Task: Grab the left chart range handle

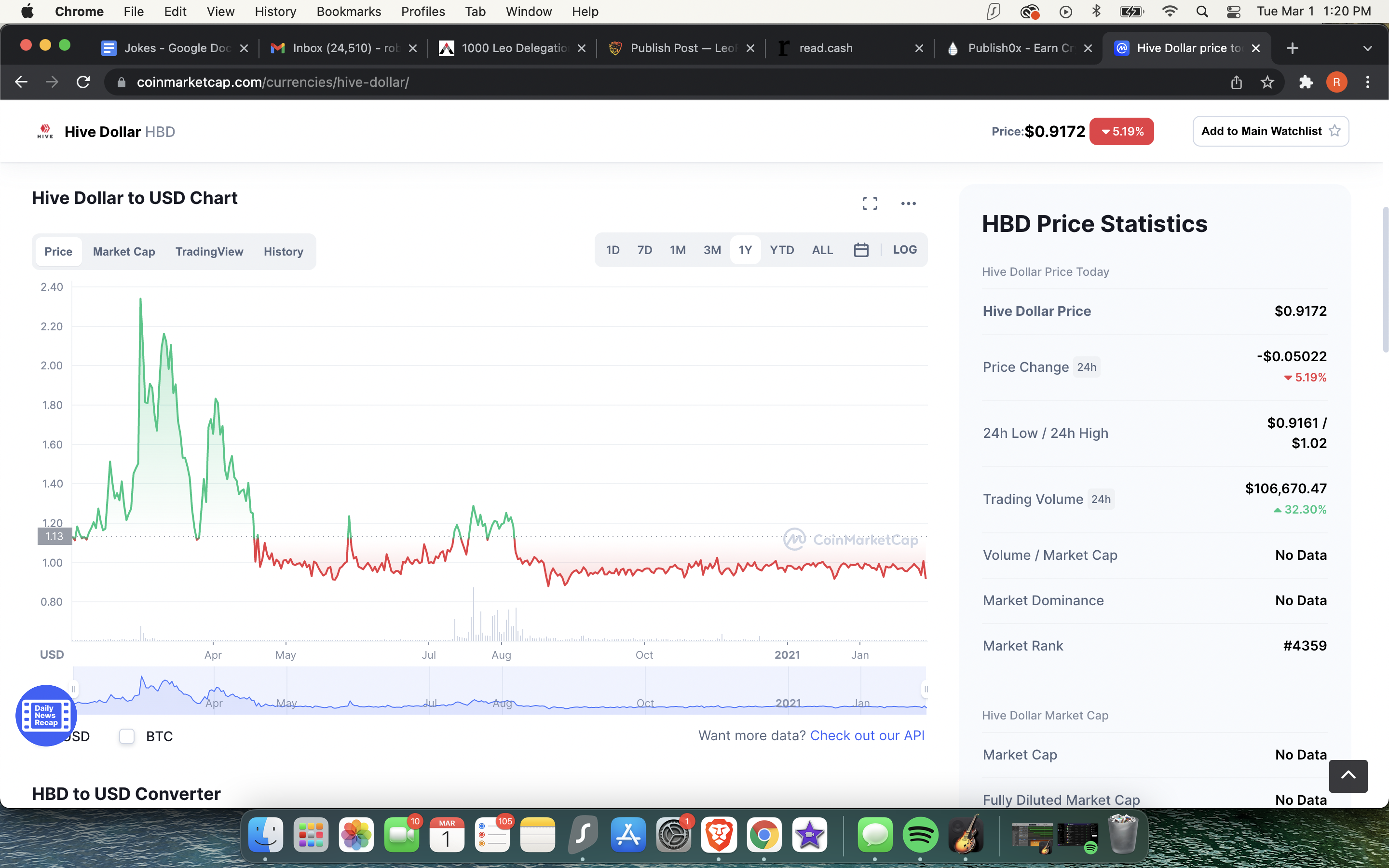Action: pos(73,689)
